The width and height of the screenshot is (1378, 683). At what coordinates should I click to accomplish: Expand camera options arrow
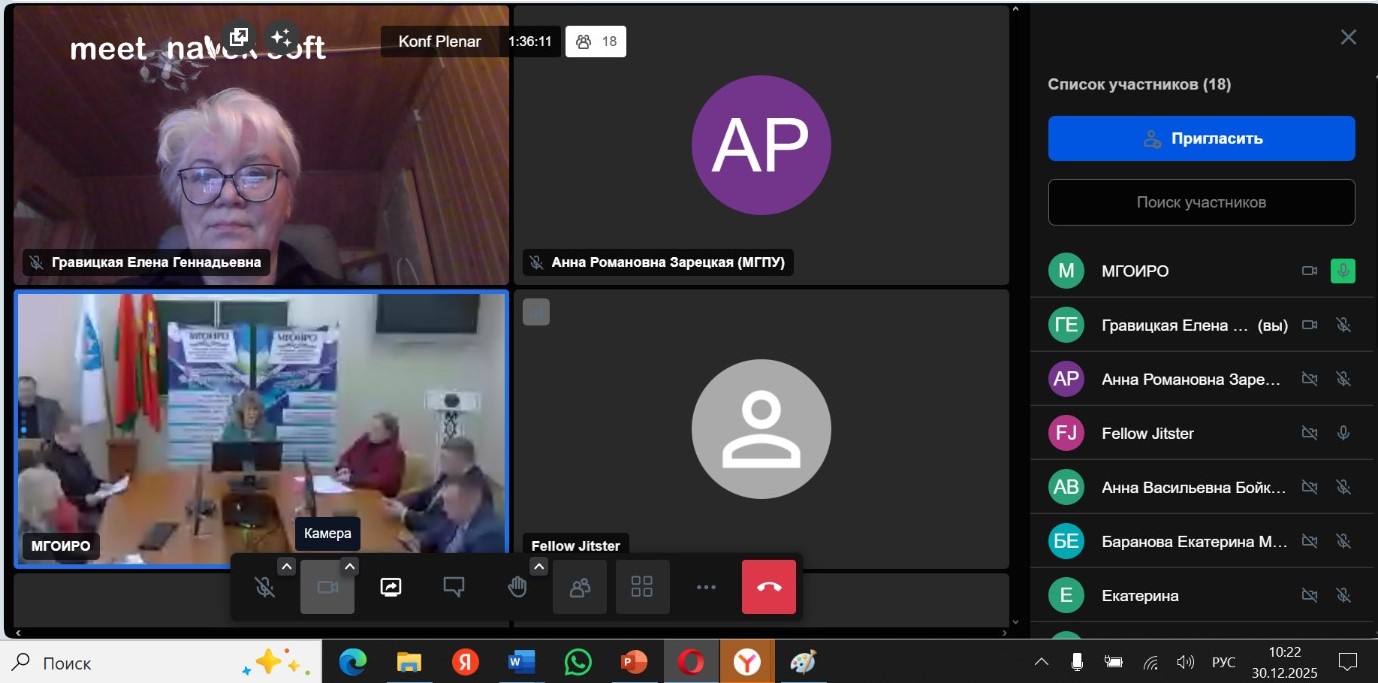pyautogui.click(x=349, y=567)
